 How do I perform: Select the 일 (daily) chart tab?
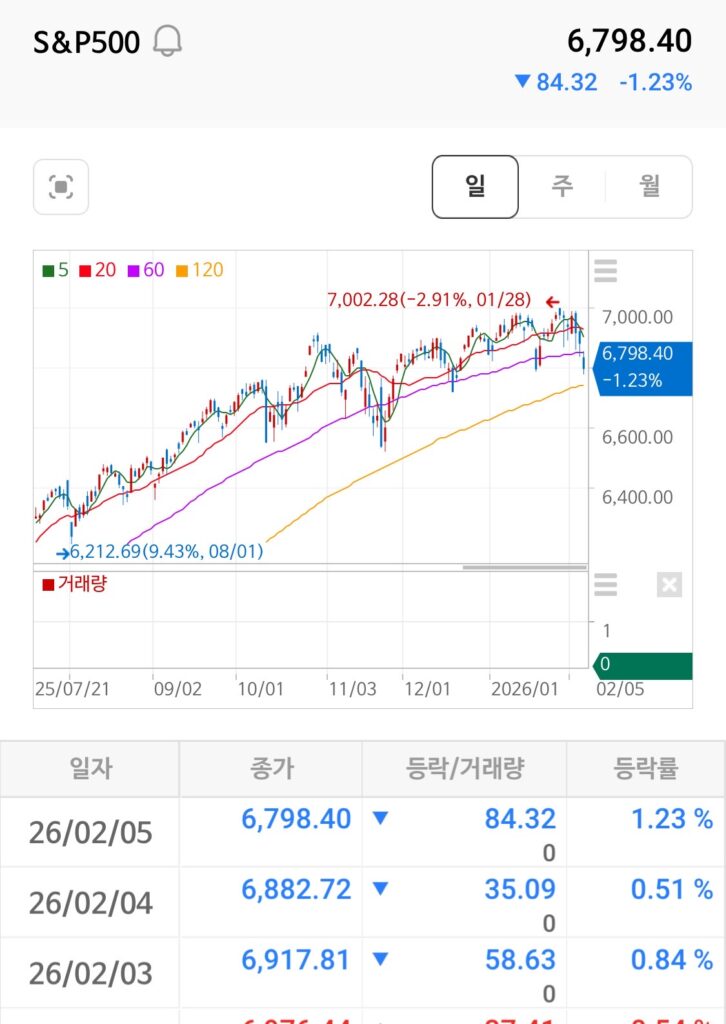[475, 187]
